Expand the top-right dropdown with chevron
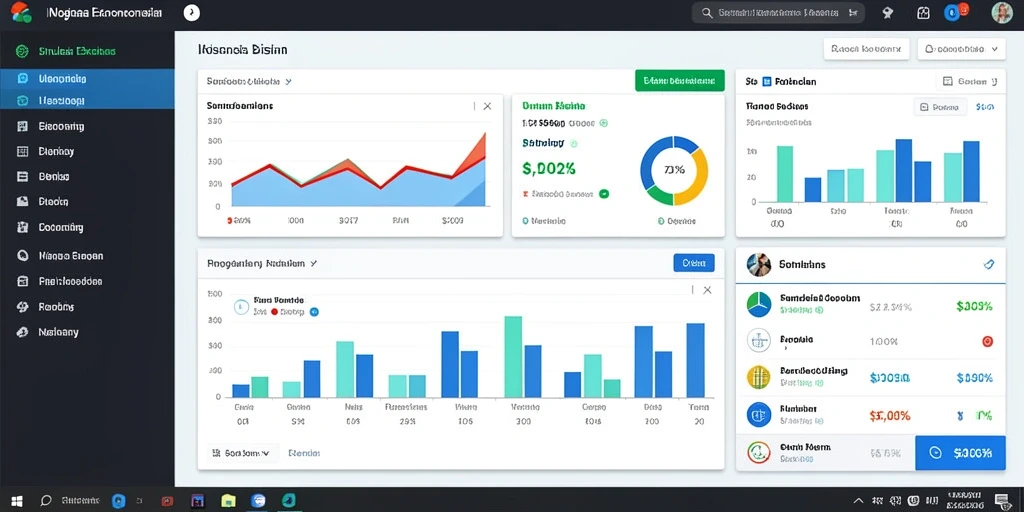This screenshot has width=1024, height=512. (961, 49)
